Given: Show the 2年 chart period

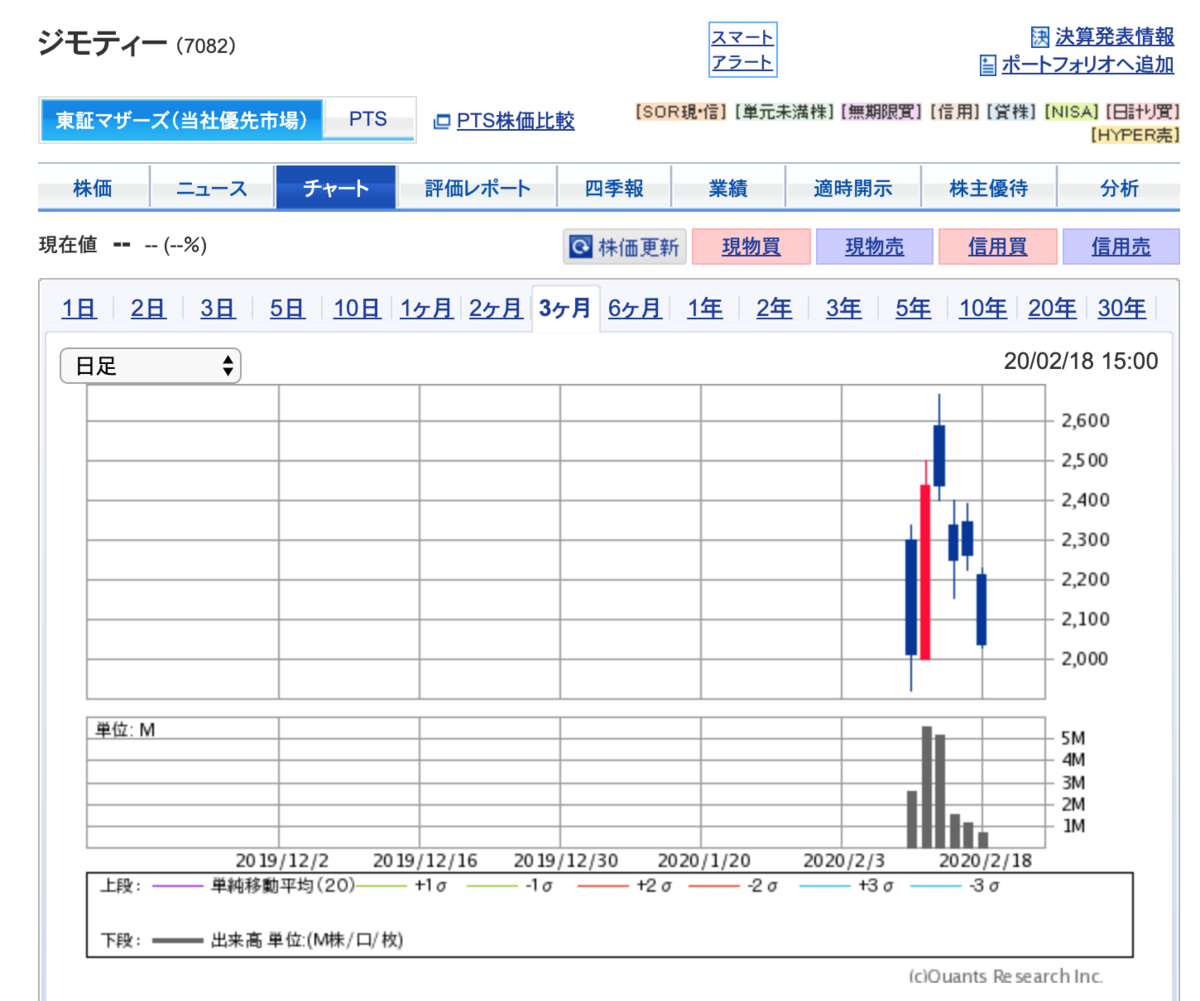Looking at the screenshot, I should [x=774, y=309].
